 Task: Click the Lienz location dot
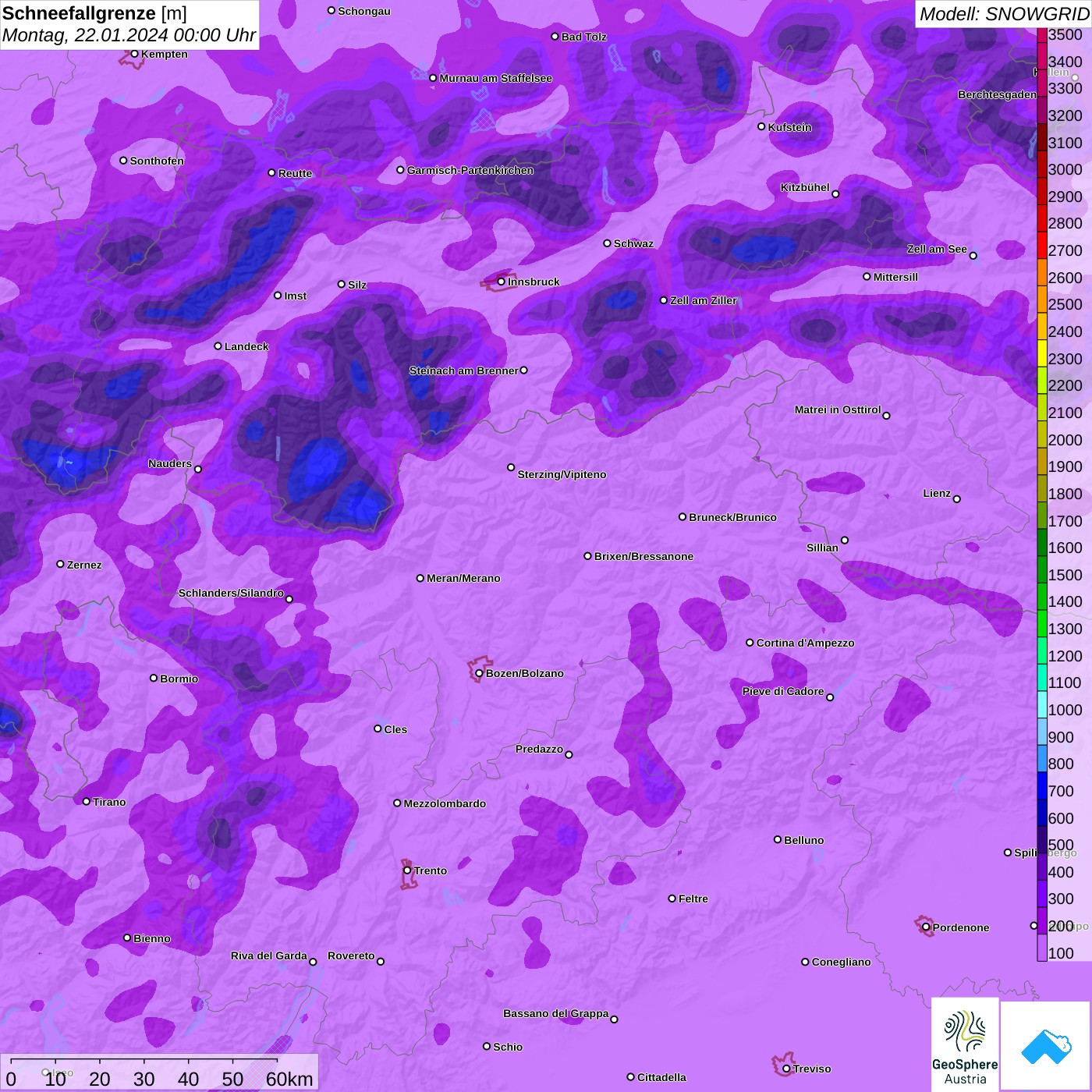pos(957,499)
